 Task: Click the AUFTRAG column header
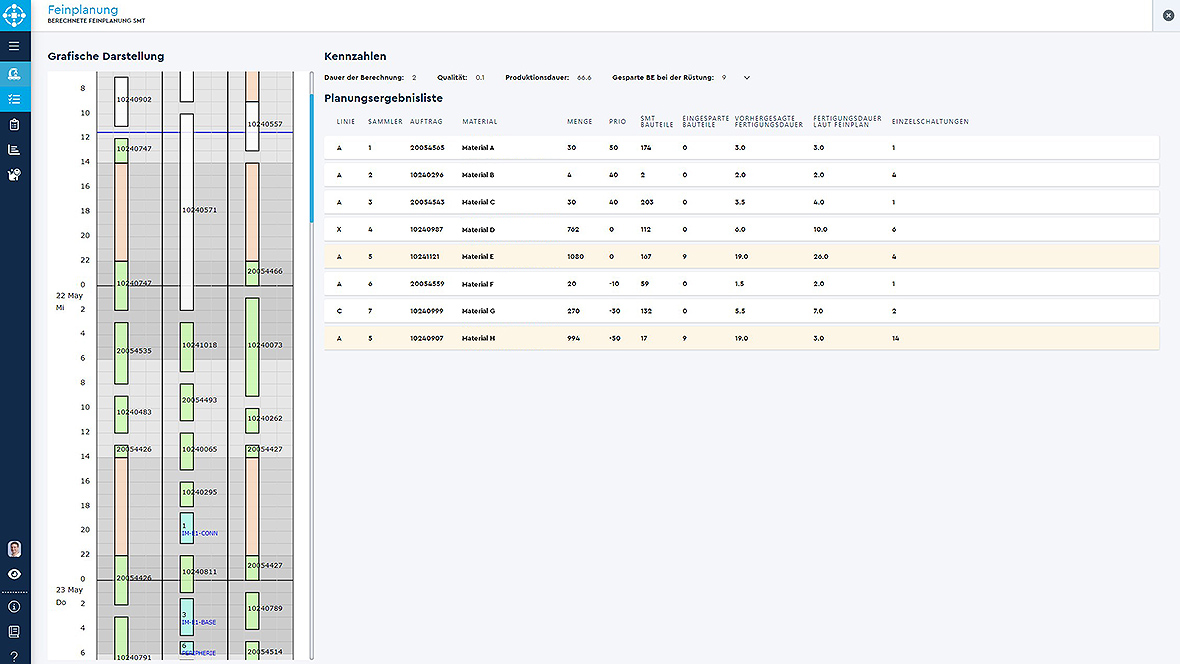(426, 121)
